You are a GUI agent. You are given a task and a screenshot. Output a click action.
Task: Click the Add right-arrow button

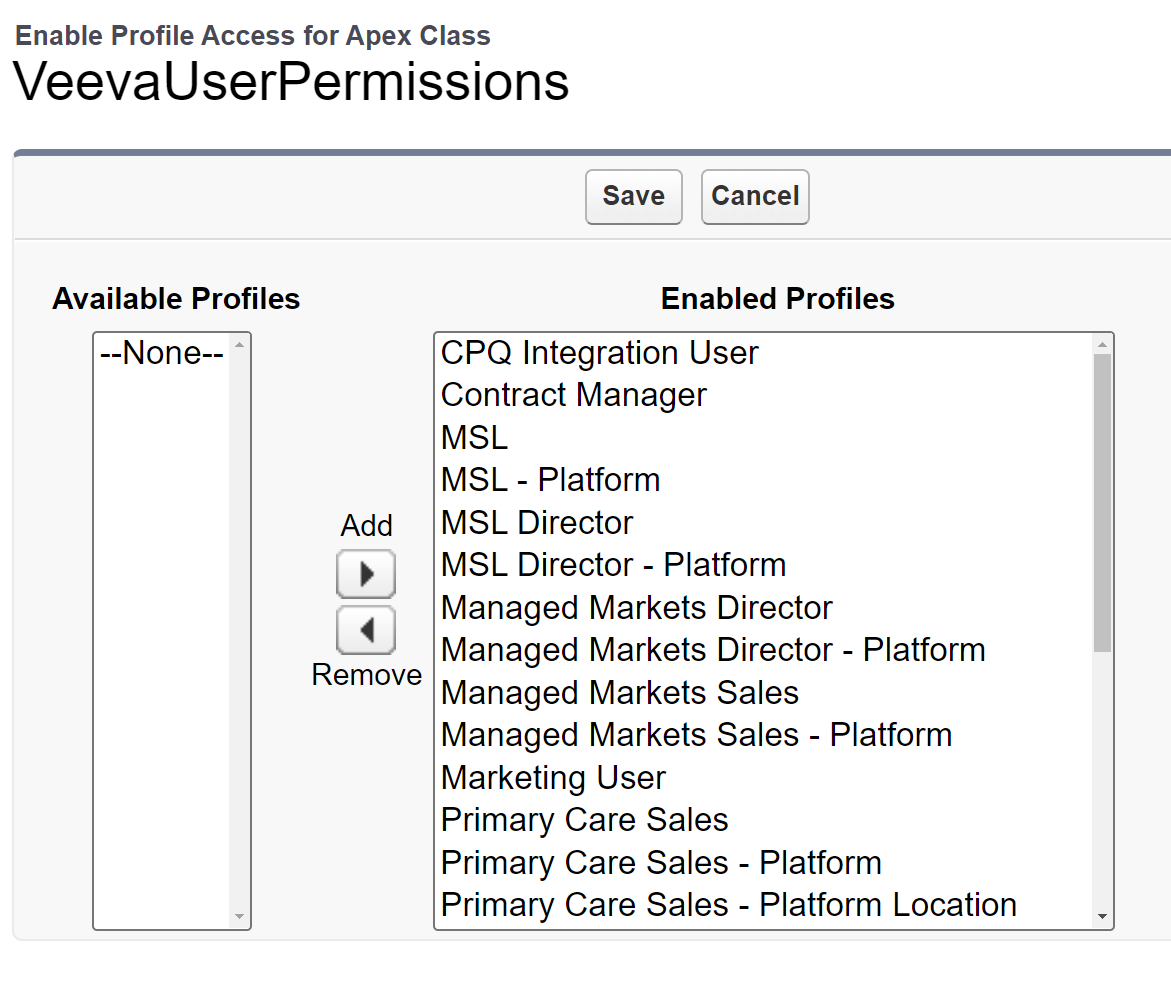coord(366,574)
